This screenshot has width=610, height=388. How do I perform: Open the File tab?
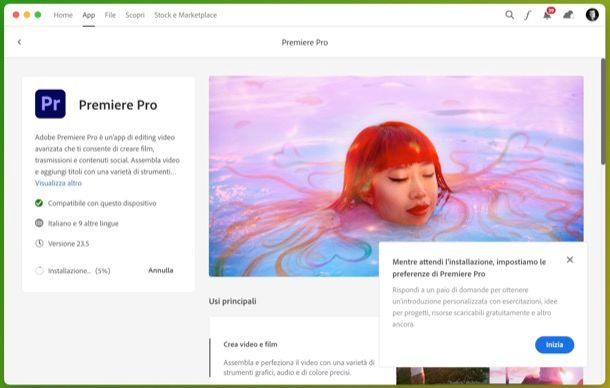tap(110, 15)
